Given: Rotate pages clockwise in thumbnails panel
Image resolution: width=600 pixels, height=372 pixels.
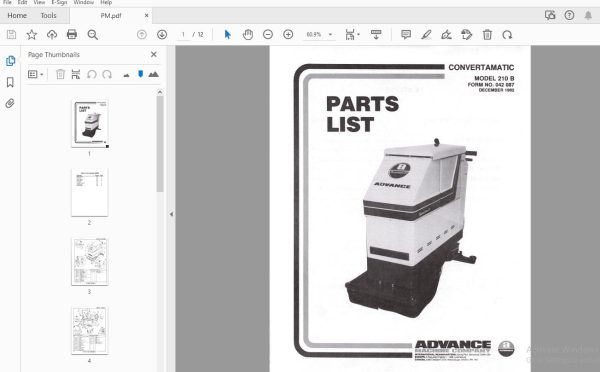Looking at the screenshot, I should tap(107, 74).
